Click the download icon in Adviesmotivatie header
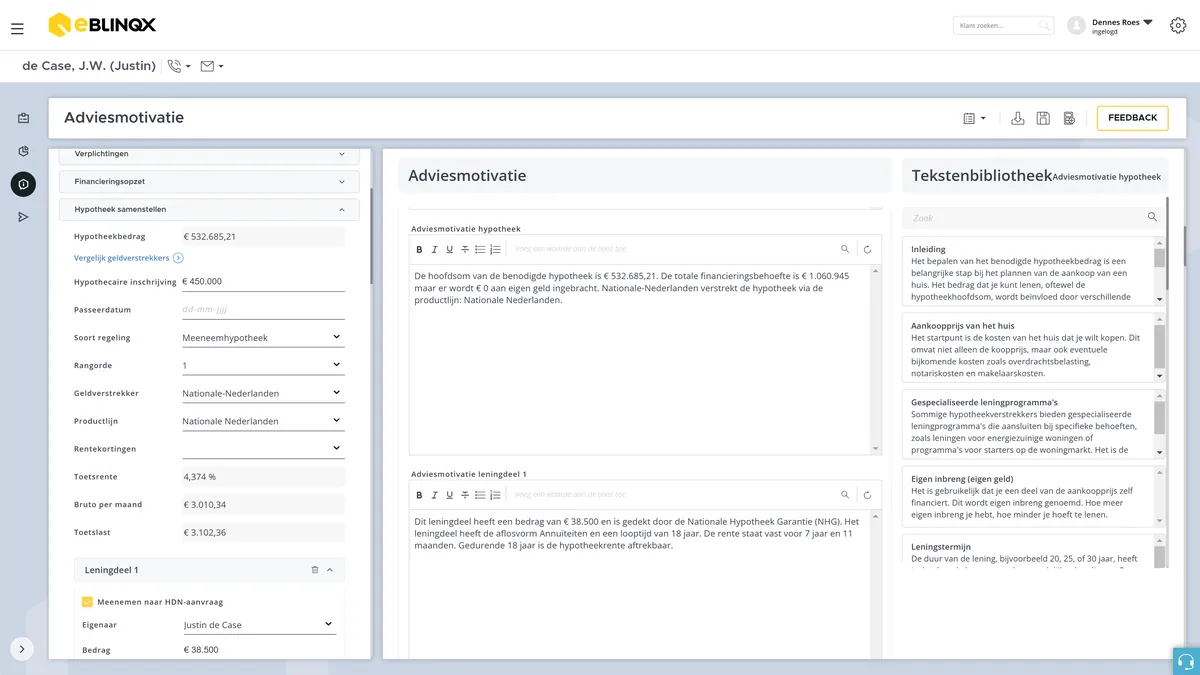The image size is (1200, 675). [x=1018, y=118]
